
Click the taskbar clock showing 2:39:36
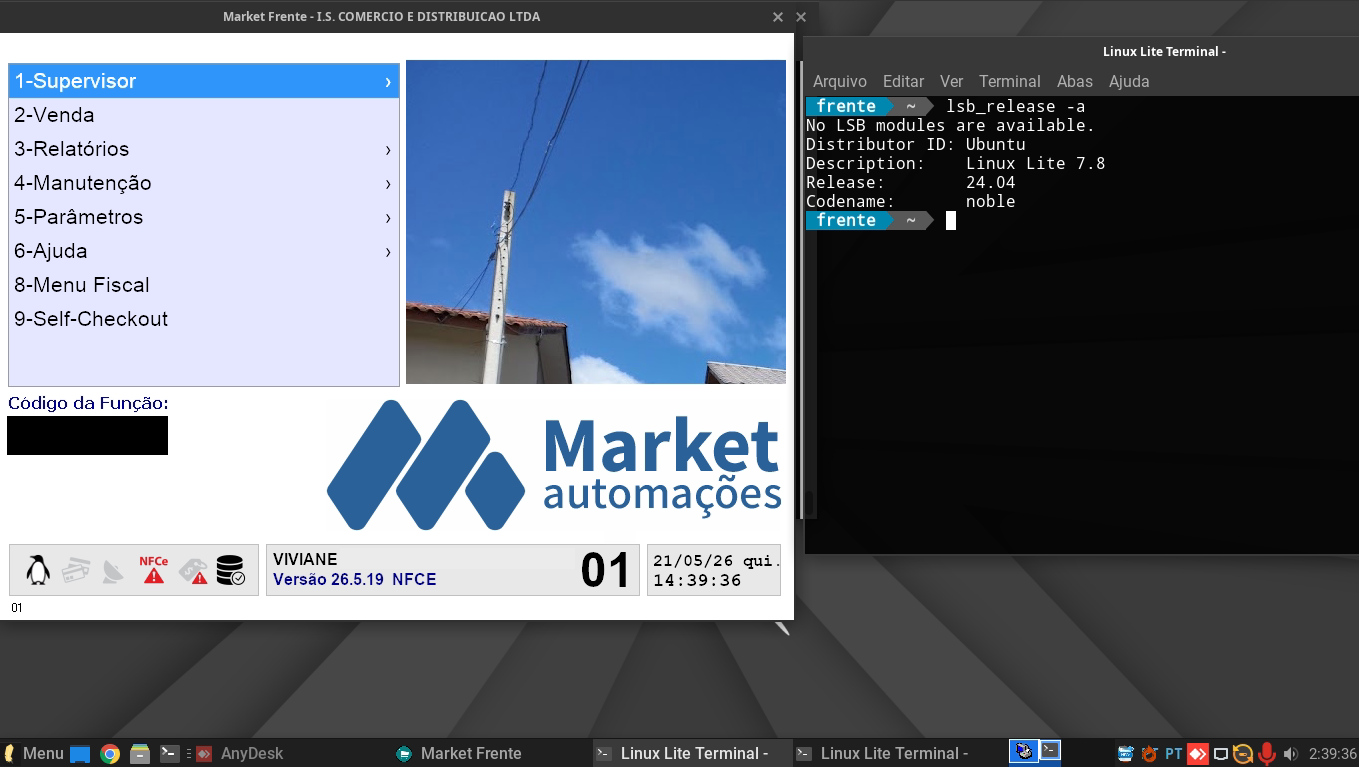tap(1332, 754)
